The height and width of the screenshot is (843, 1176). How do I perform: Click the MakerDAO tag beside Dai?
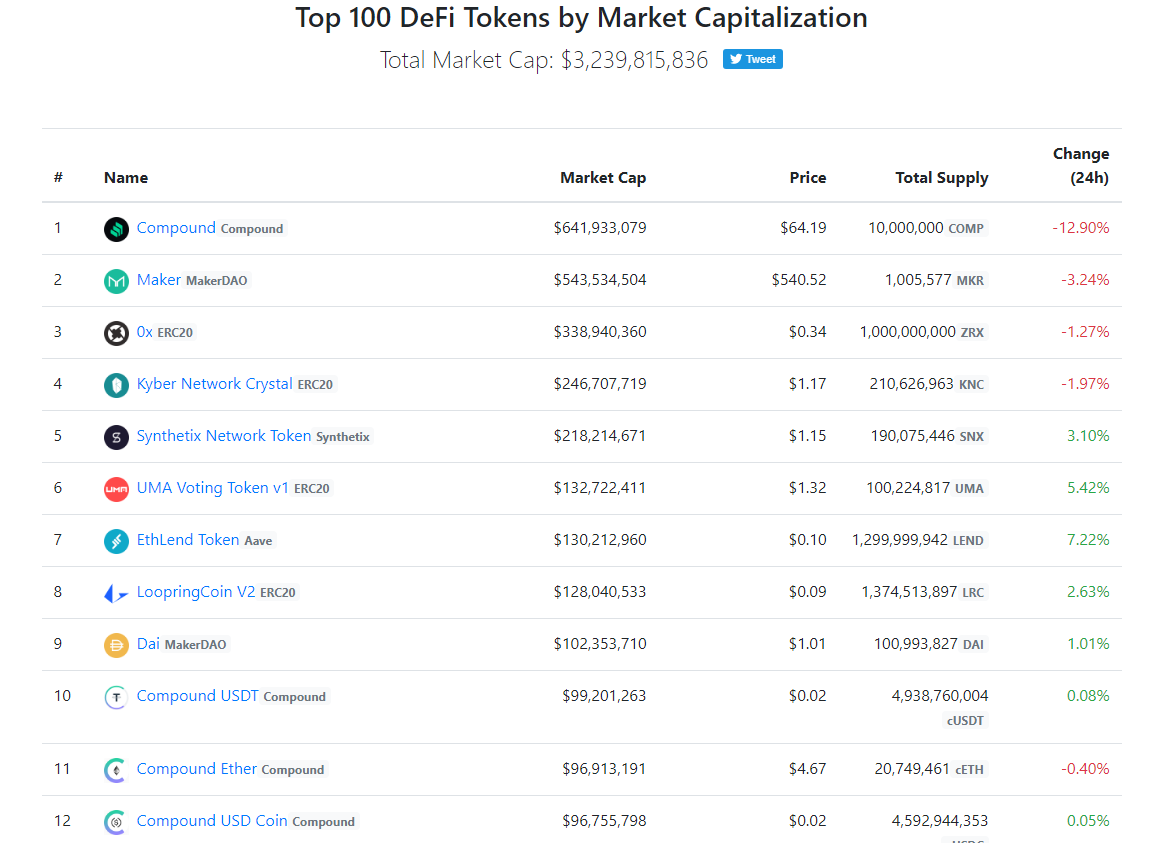click(x=195, y=644)
